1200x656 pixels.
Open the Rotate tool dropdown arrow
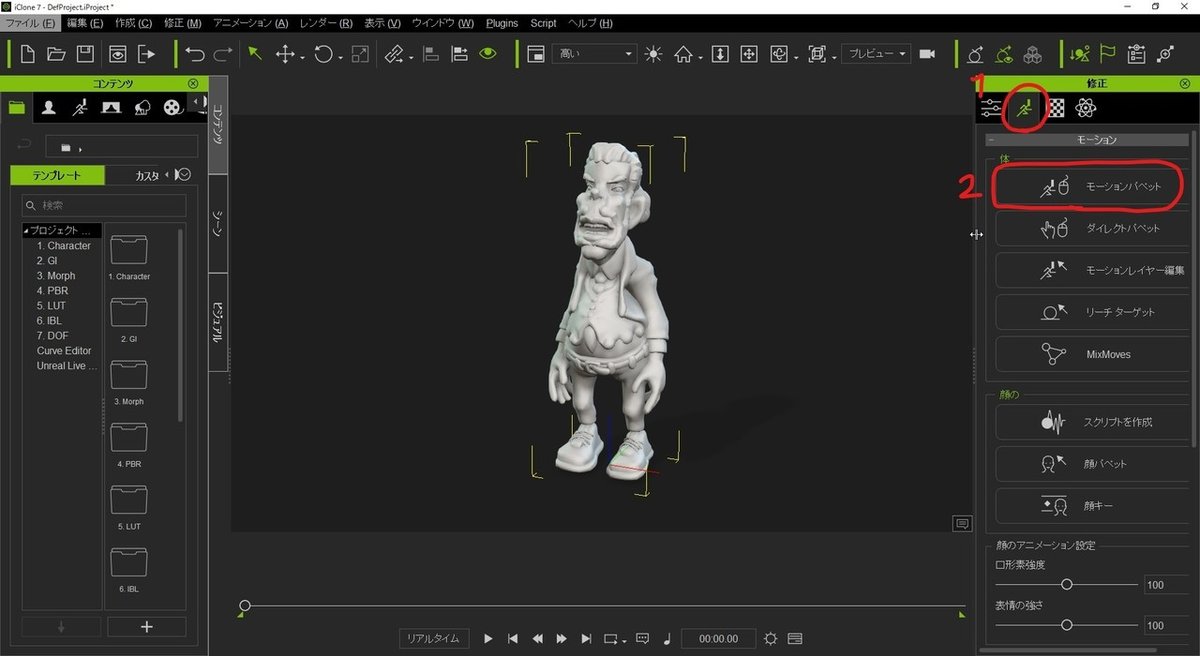[x=341, y=57]
